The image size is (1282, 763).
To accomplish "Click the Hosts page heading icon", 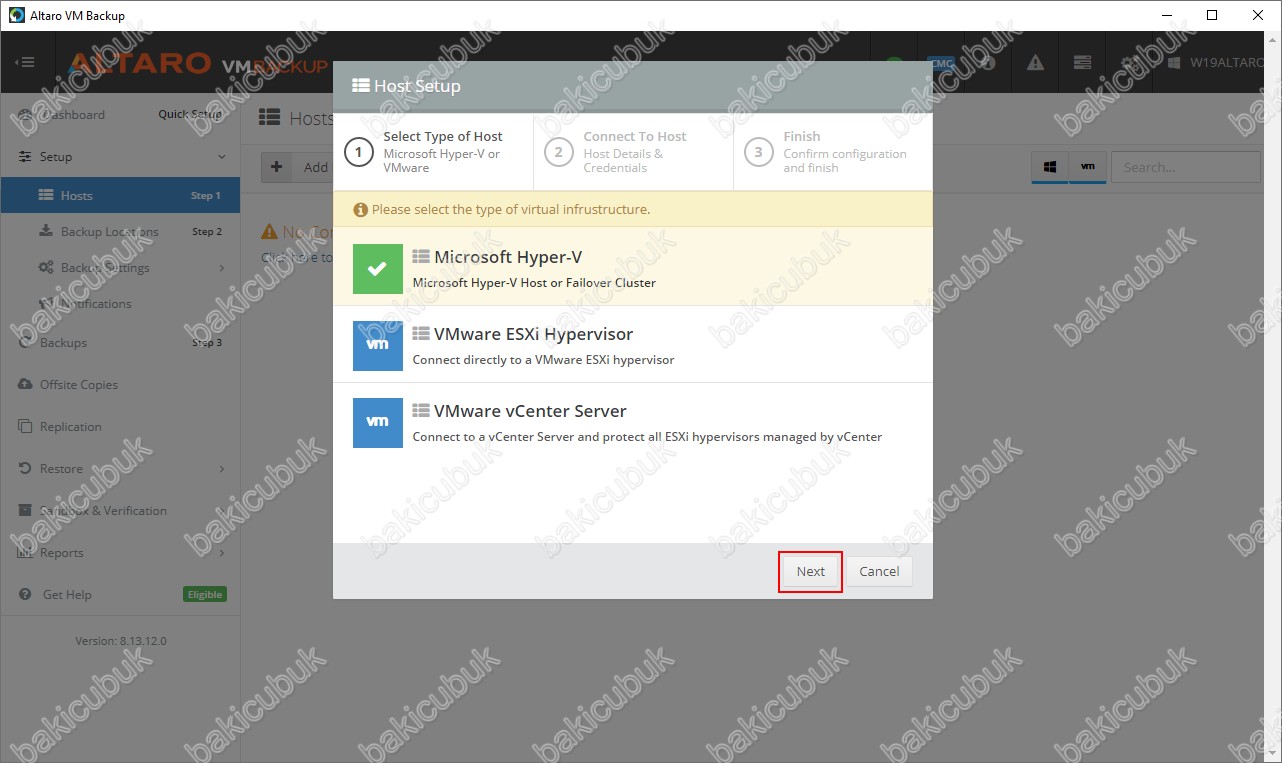I will [269, 118].
